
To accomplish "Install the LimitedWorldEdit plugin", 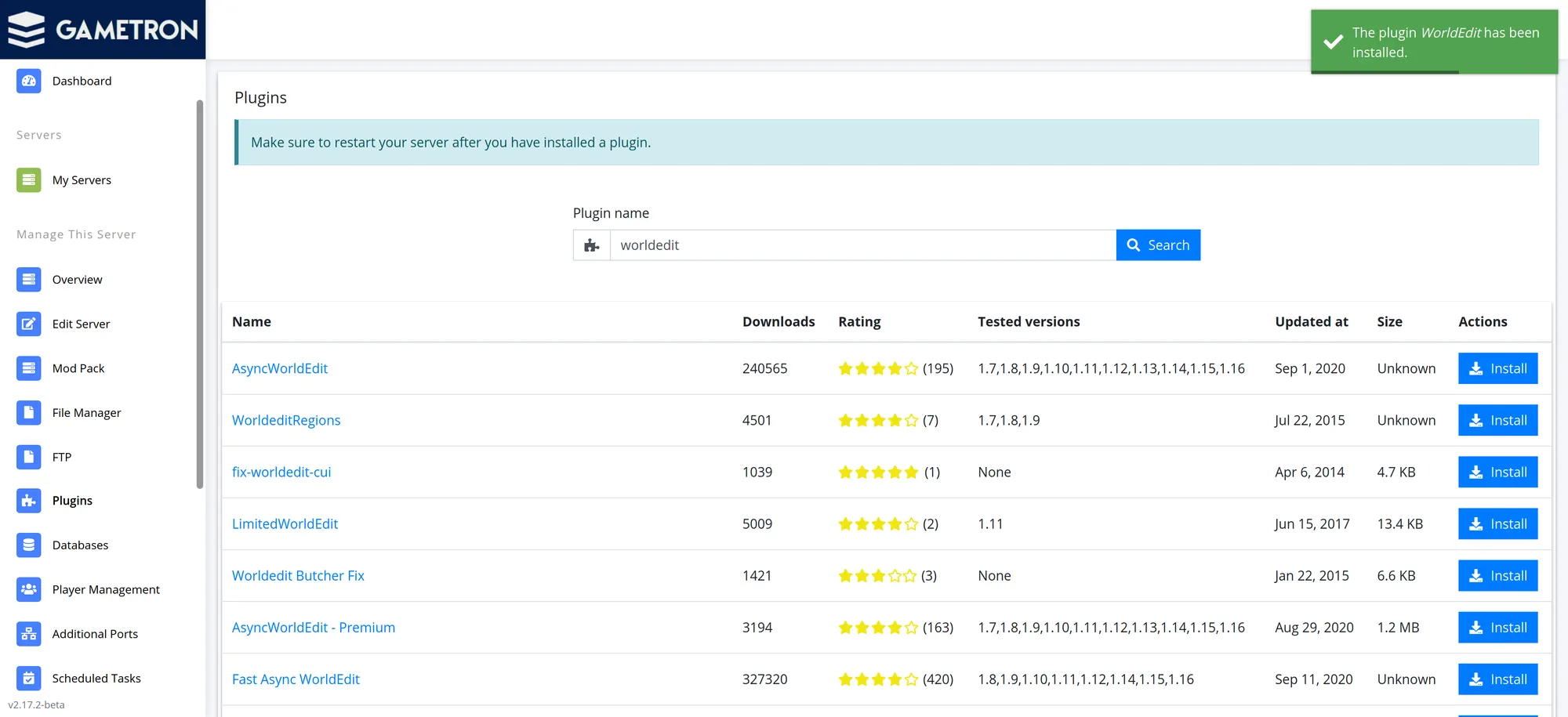I will coord(1497,523).
